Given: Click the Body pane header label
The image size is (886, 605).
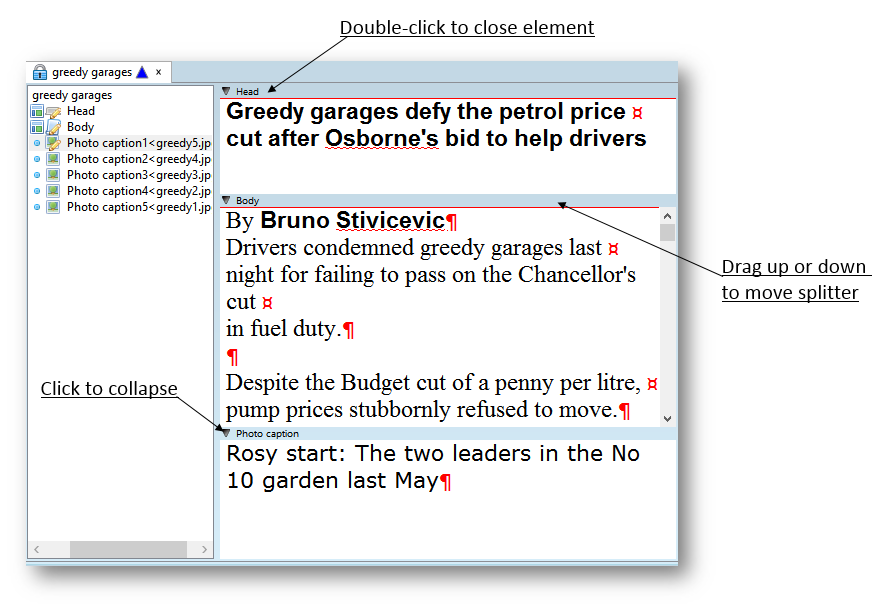Looking at the screenshot, I should tap(247, 201).
